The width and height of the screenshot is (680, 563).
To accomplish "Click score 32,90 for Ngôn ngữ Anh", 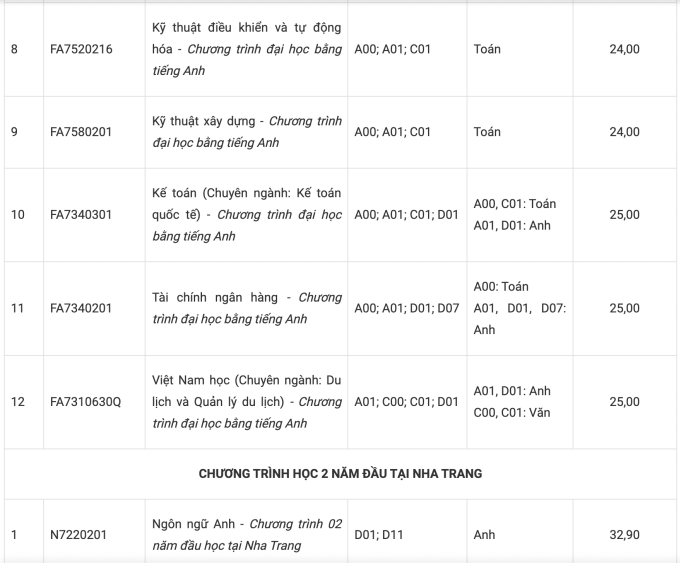I will (x=624, y=534).
